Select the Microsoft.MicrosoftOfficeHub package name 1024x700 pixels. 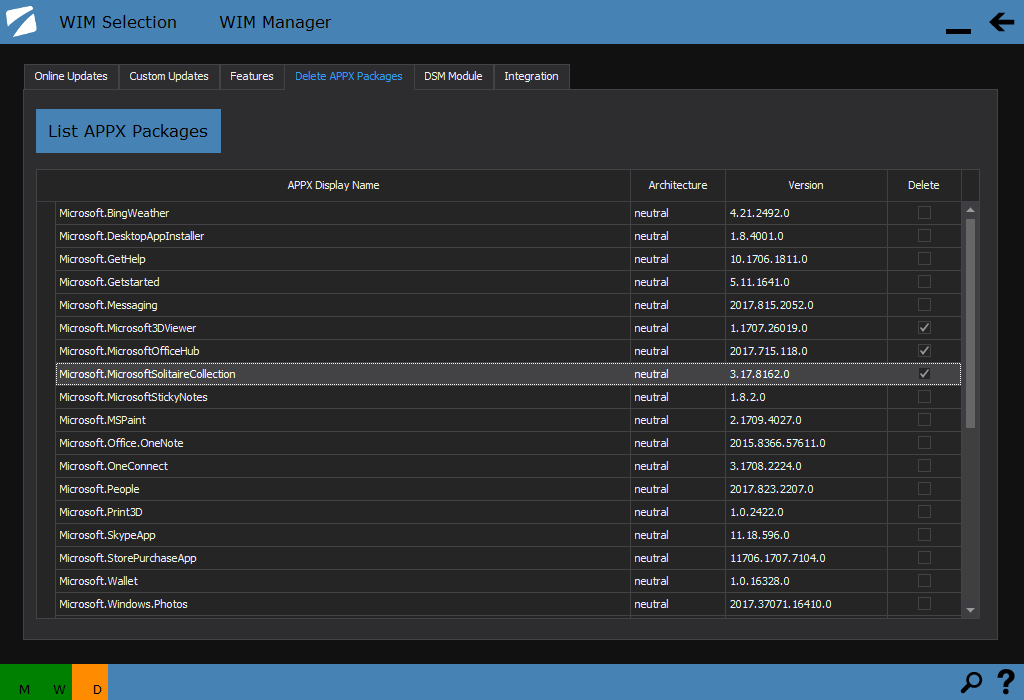(129, 351)
